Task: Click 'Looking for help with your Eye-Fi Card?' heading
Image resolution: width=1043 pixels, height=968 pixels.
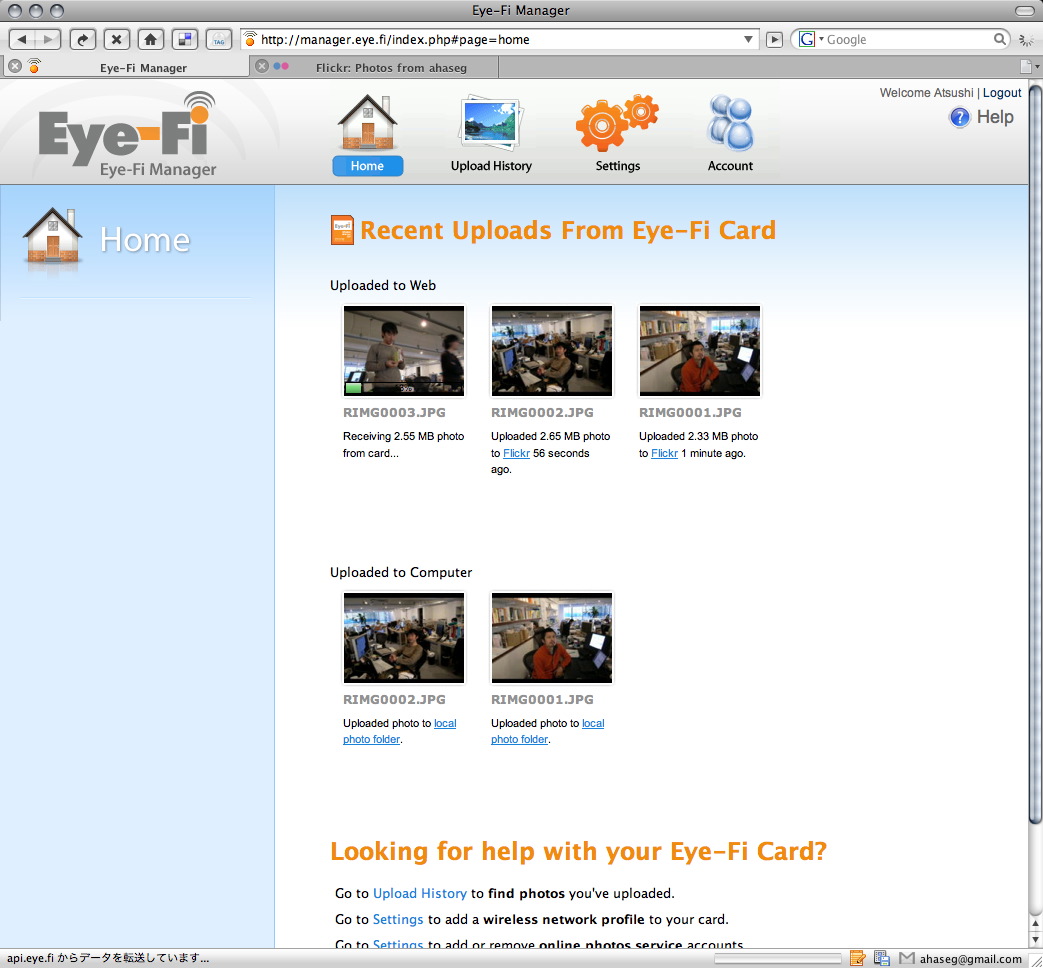Action: click(x=579, y=851)
